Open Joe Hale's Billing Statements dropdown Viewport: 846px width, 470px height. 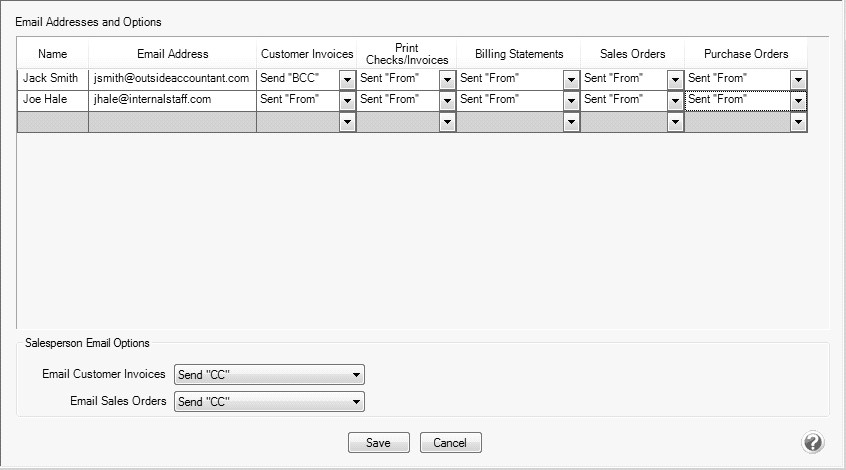571,100
